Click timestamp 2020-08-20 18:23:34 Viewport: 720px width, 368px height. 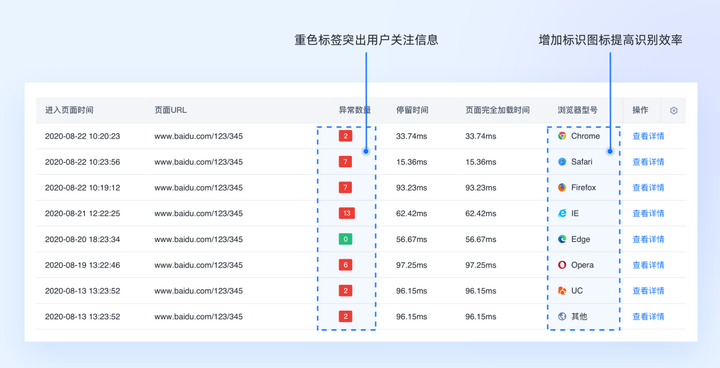pos(83,239)
